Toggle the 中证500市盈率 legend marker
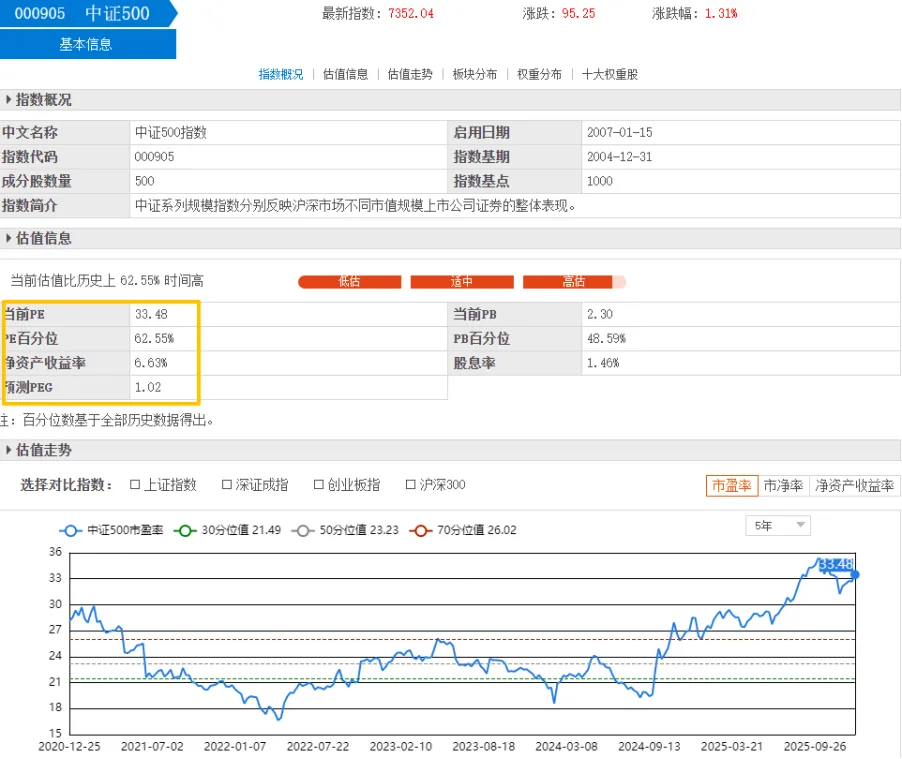The width and height of the screenshot is (902, 759). click(x=69, y=530)
